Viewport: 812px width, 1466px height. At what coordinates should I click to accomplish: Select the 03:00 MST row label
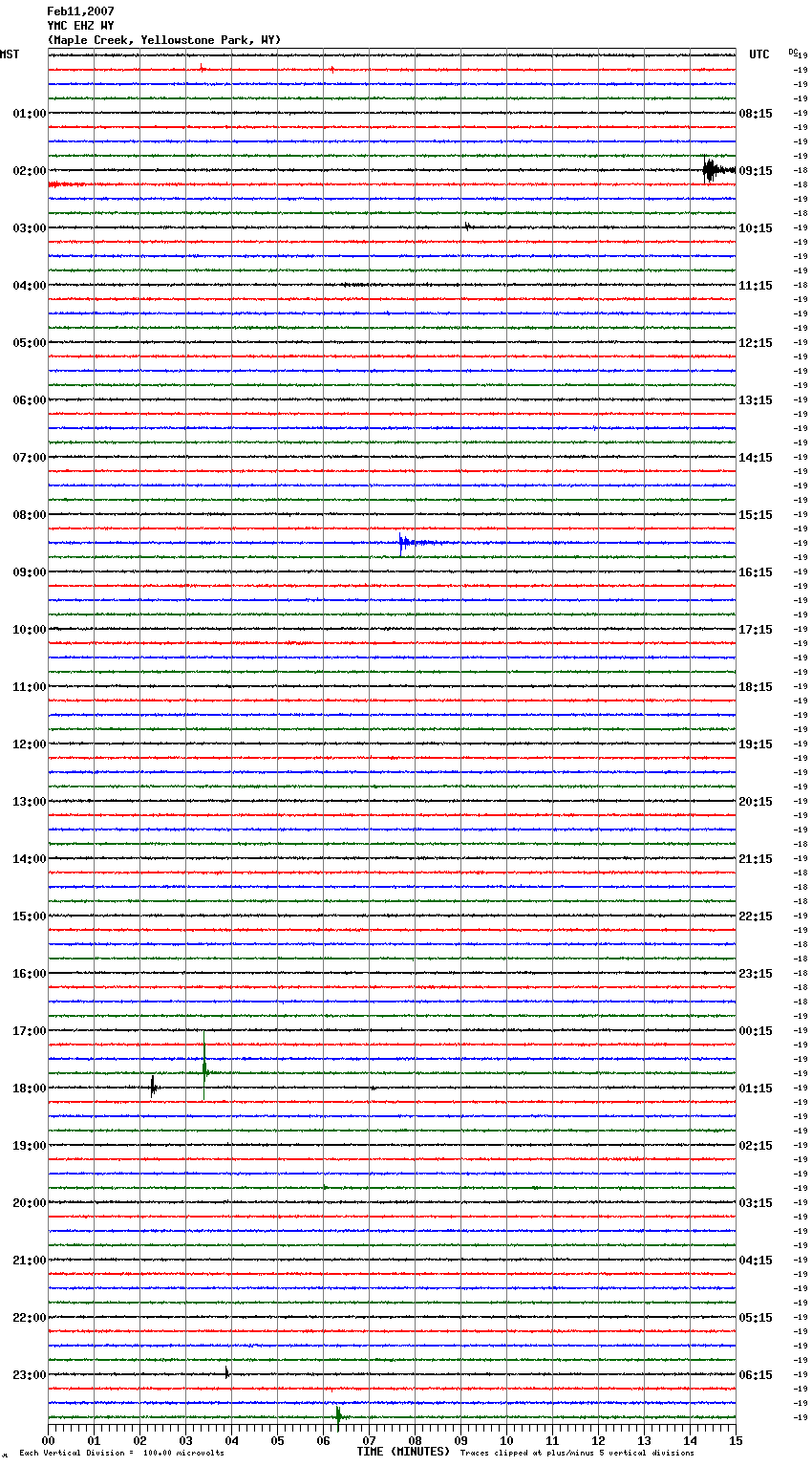(30, 228)
